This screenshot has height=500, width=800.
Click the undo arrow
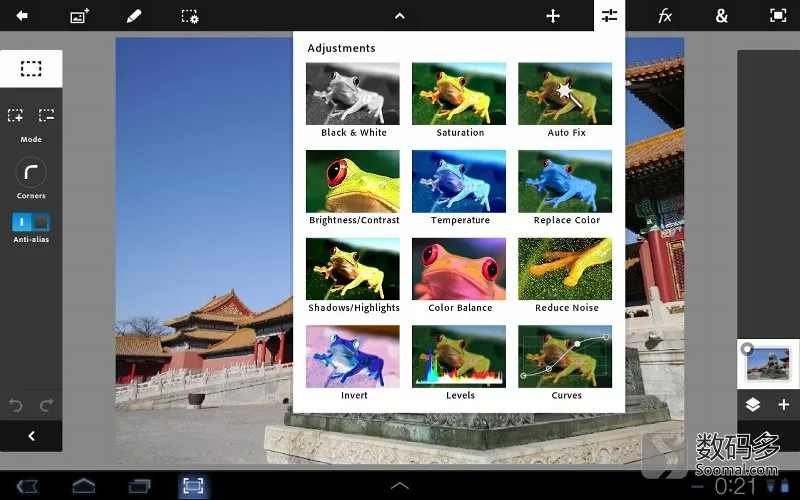(16, 405)
